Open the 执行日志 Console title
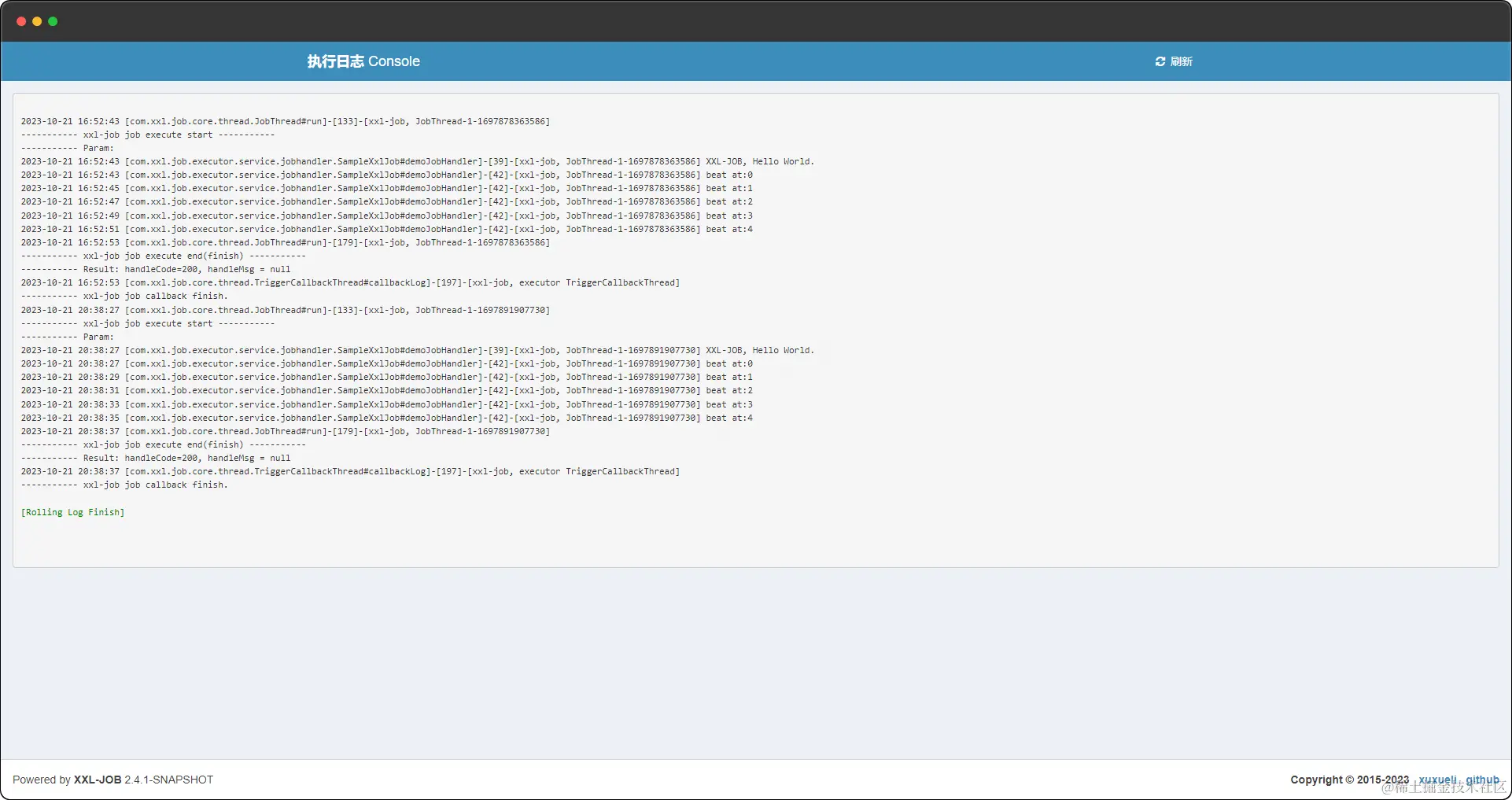The image size is (1512, 800). (363, 61)
